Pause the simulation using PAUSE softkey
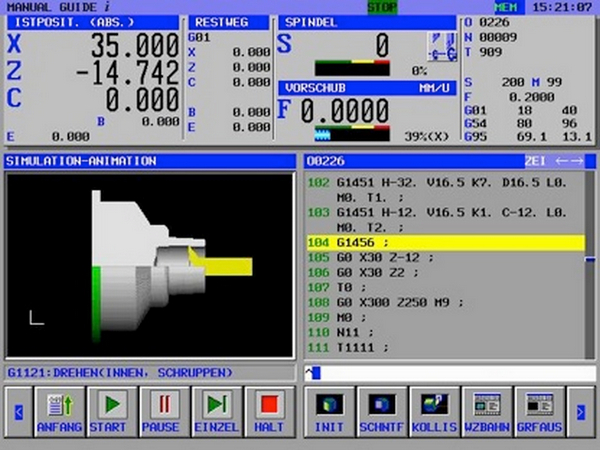This screenshot has width=600, height=450. pyautogui.click(x=160, y=411)
